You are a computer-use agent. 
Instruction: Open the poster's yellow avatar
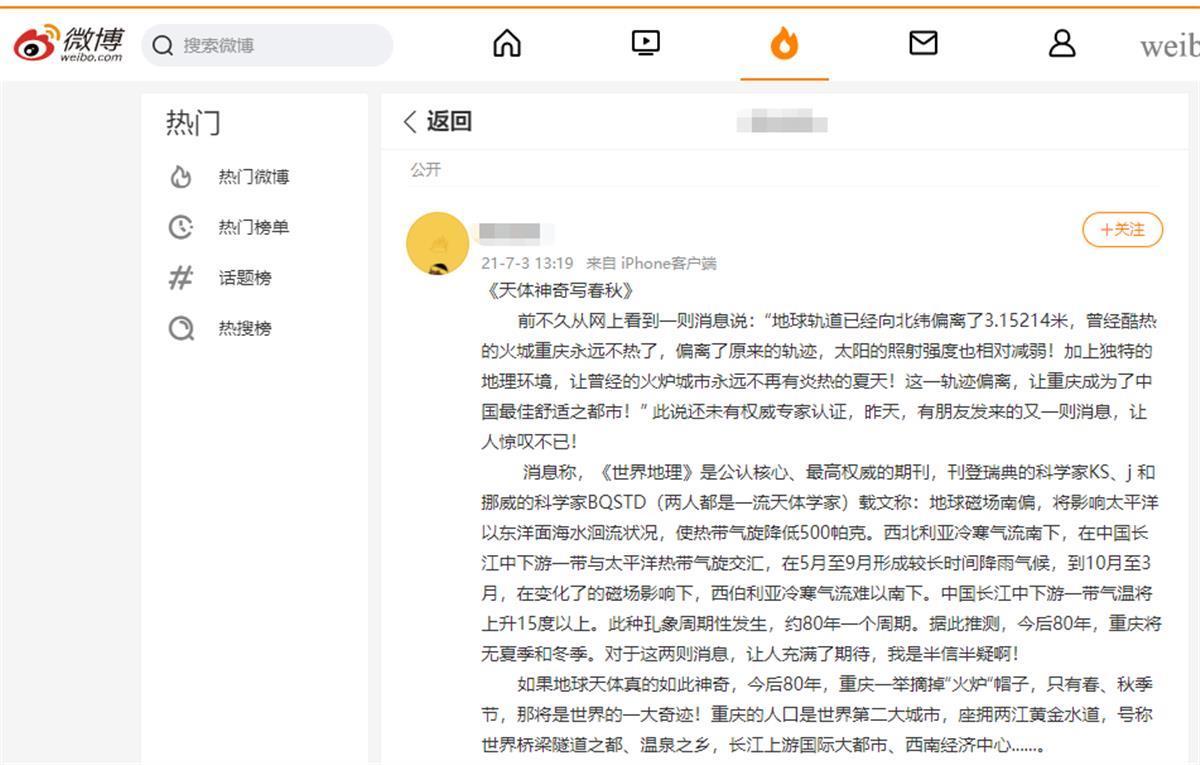[437, 243]
